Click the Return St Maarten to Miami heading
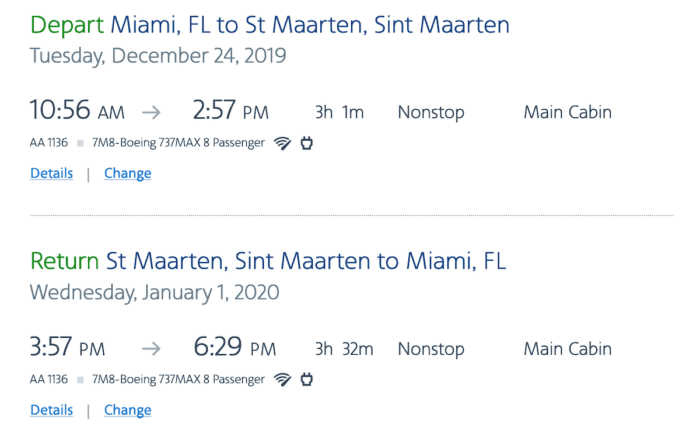 point(268,262)
